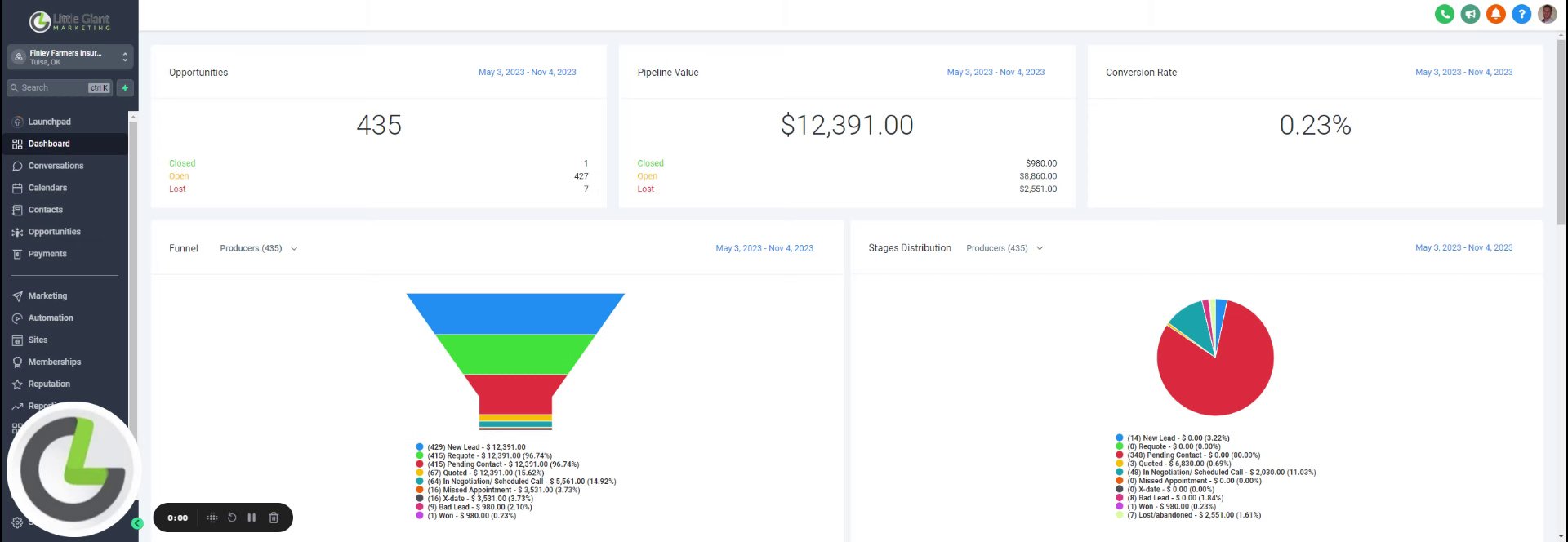Click the teal In Negotiation pie slice

click(x=1194, y=324)
